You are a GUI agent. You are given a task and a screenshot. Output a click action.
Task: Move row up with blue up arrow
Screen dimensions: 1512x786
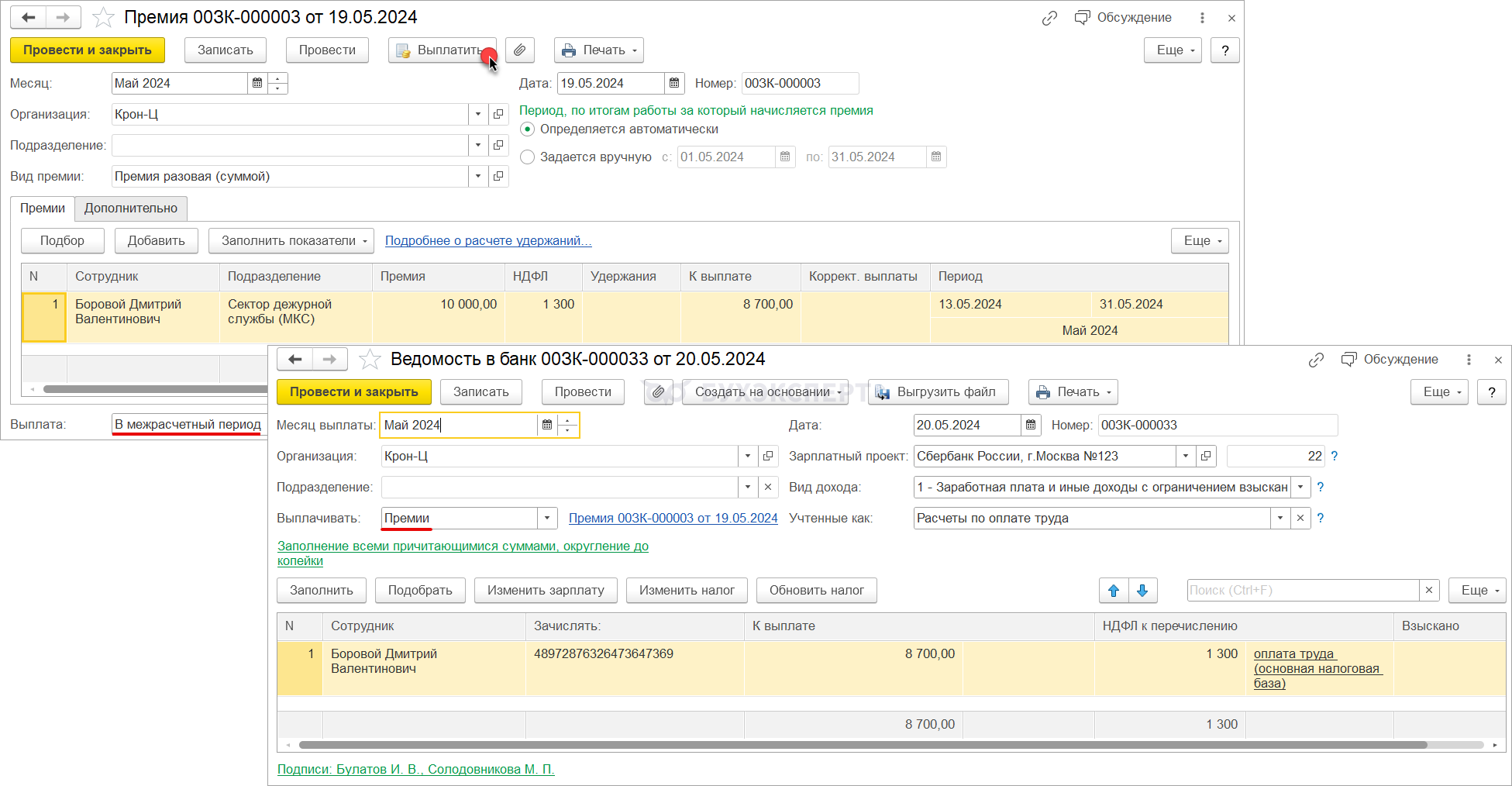pos(1114,591)
